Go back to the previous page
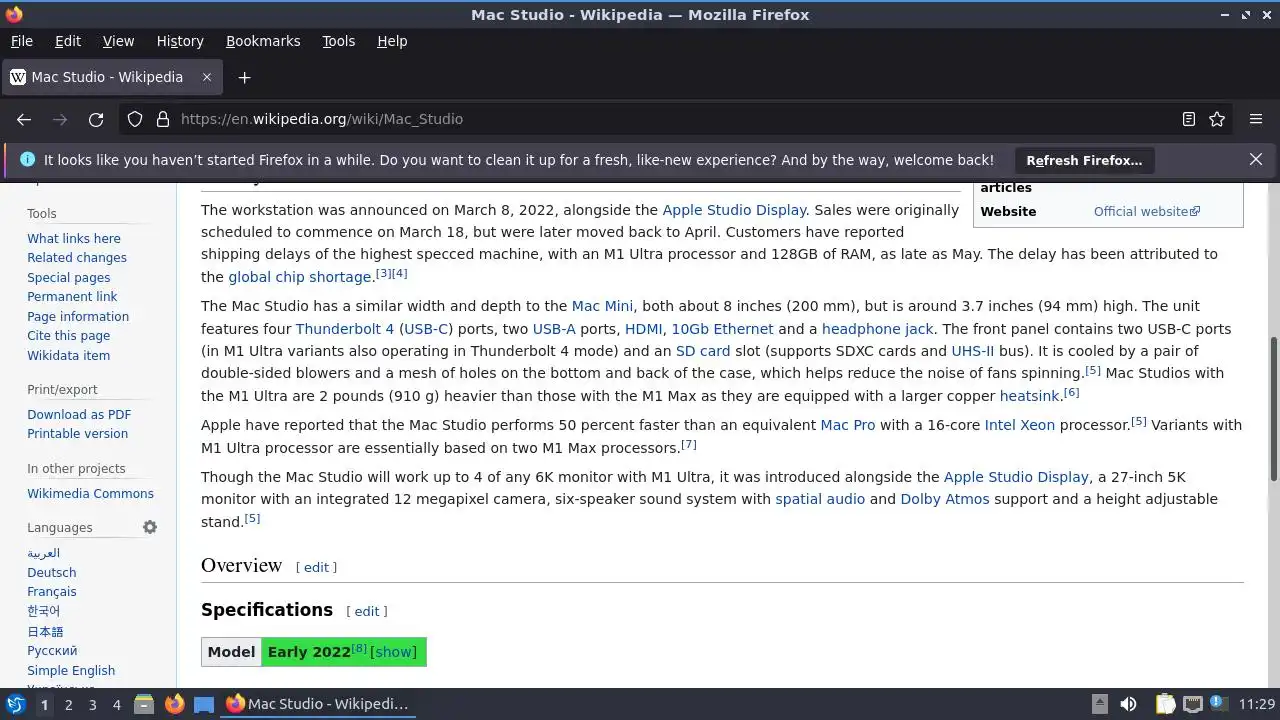The width and height of the screenshot is (1280, 720). tap(24, 119)
